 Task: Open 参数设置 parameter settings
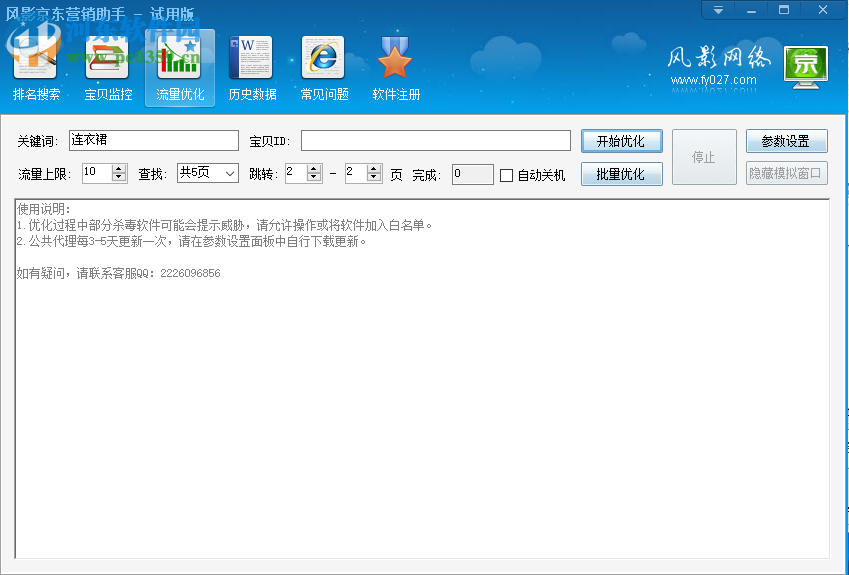(x=786, y=141)
